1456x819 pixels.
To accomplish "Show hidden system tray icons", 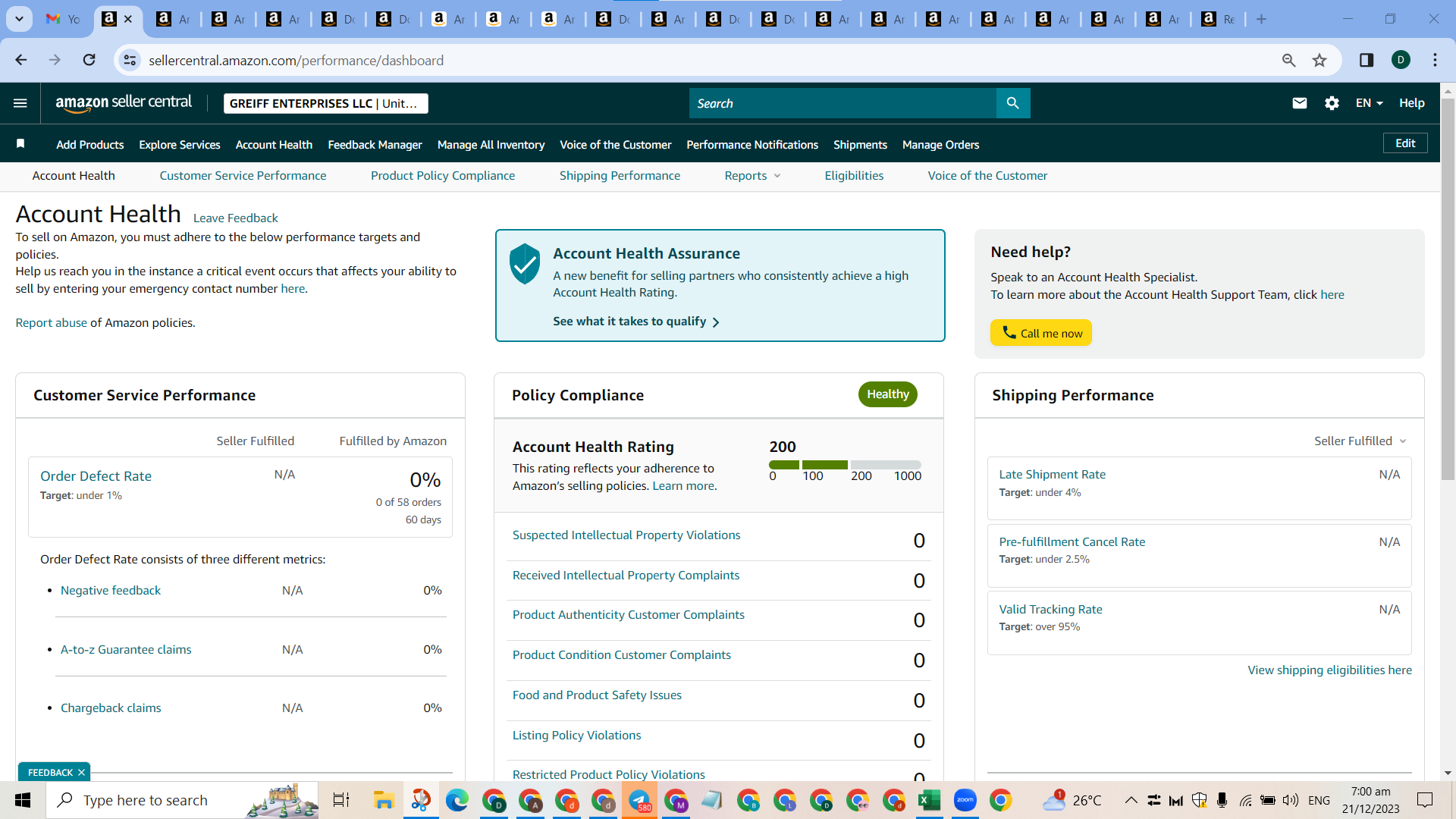I will [x=1131, y=800].
